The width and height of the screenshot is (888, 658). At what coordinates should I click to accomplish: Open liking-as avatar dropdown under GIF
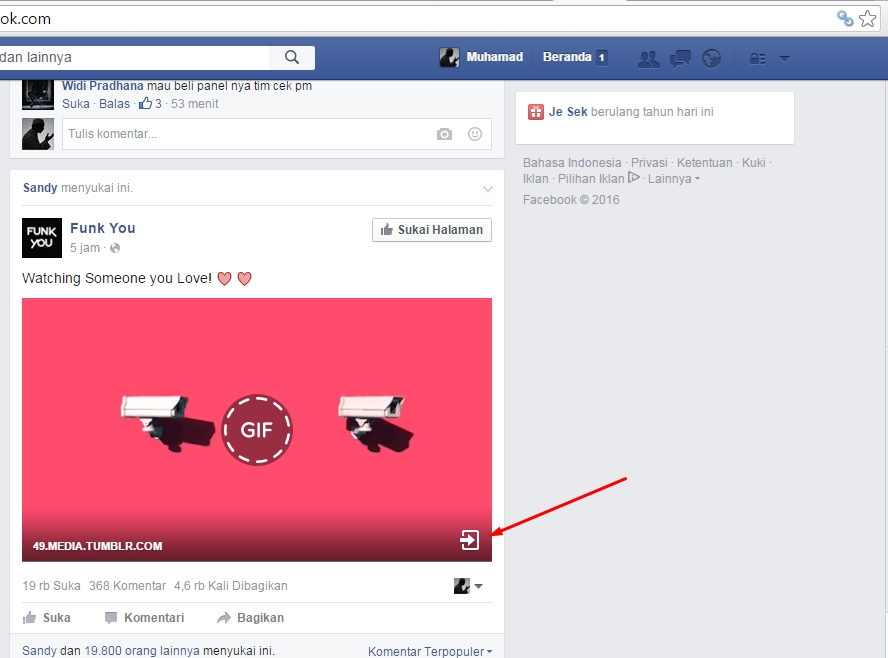[x=468, y=586]
